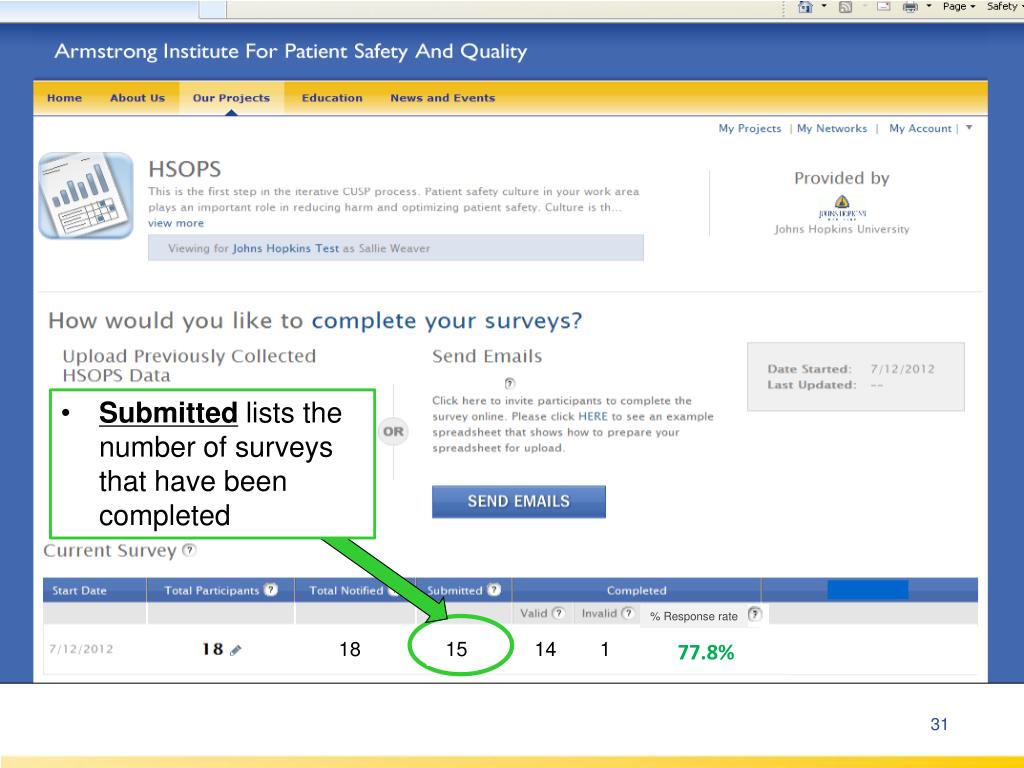This screenshot has width=1024, height=768.
Task: Click the Submitted column help icon
Action: coord(494,590)
